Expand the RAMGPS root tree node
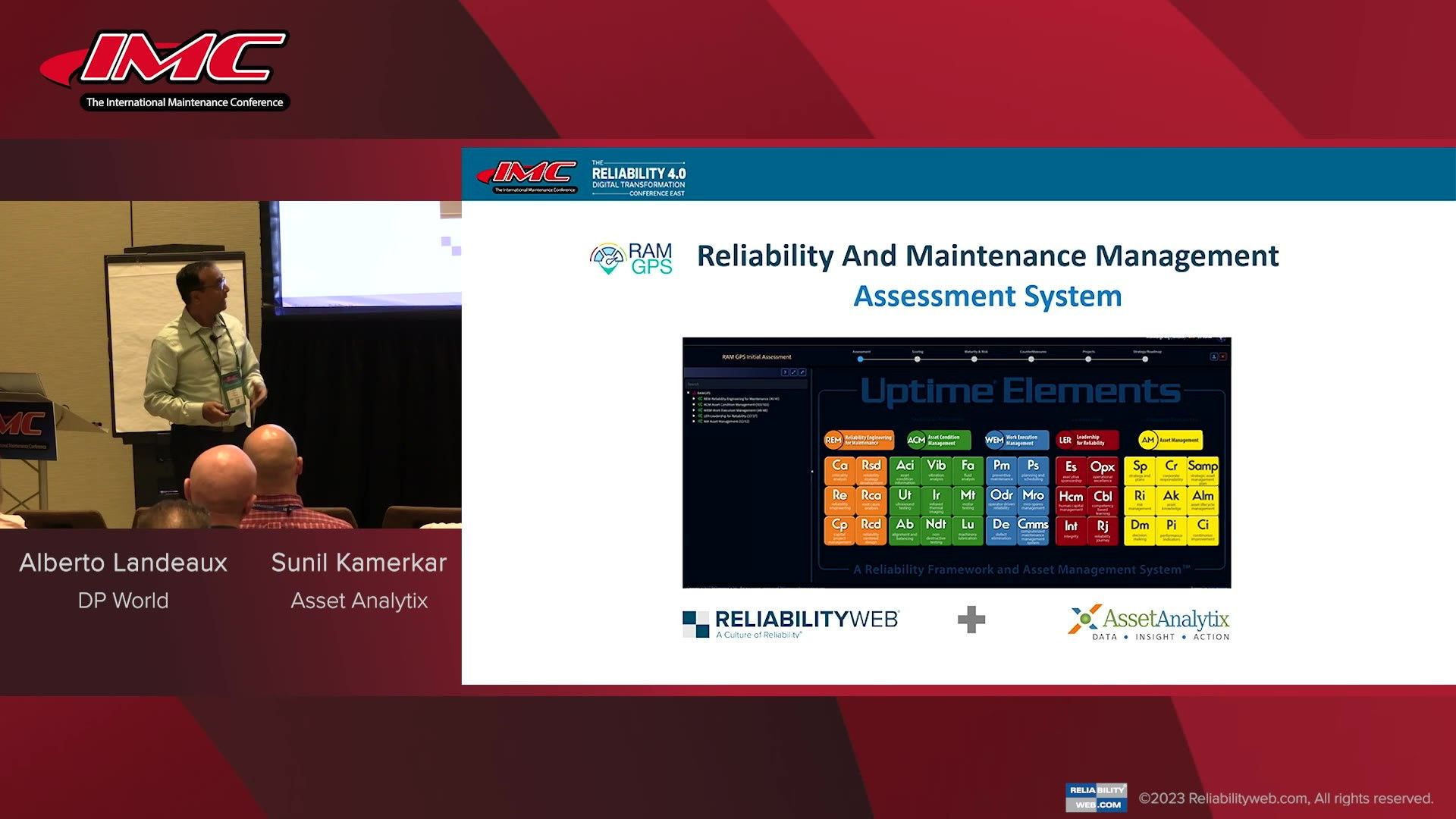Viewport: 1456px width, 819px height. point(689,391)
